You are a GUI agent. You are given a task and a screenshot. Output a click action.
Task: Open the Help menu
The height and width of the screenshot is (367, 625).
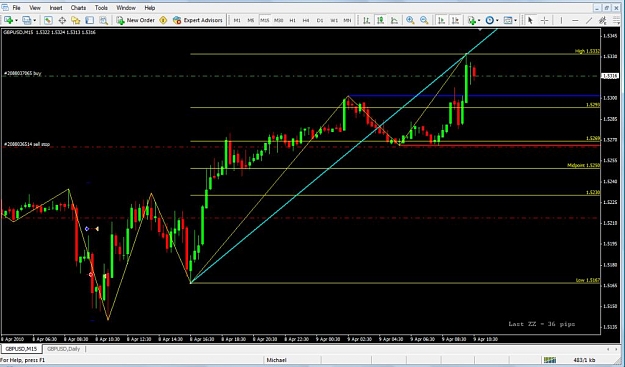coord(150,8)
